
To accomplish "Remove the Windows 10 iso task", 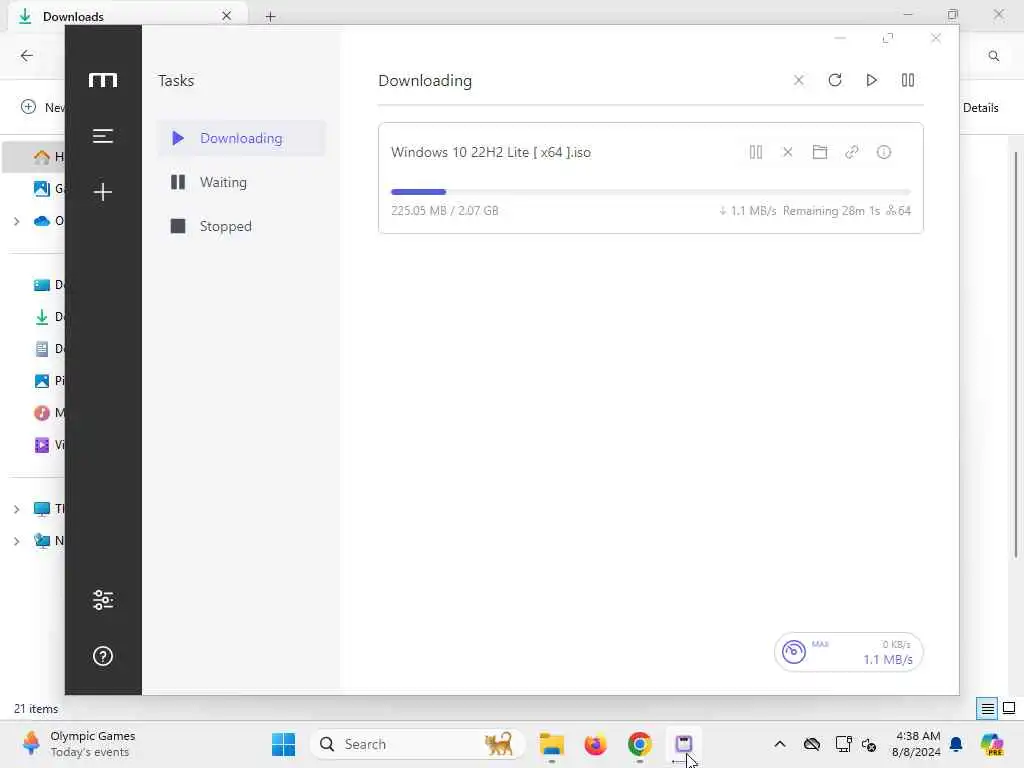I will 788,152.
